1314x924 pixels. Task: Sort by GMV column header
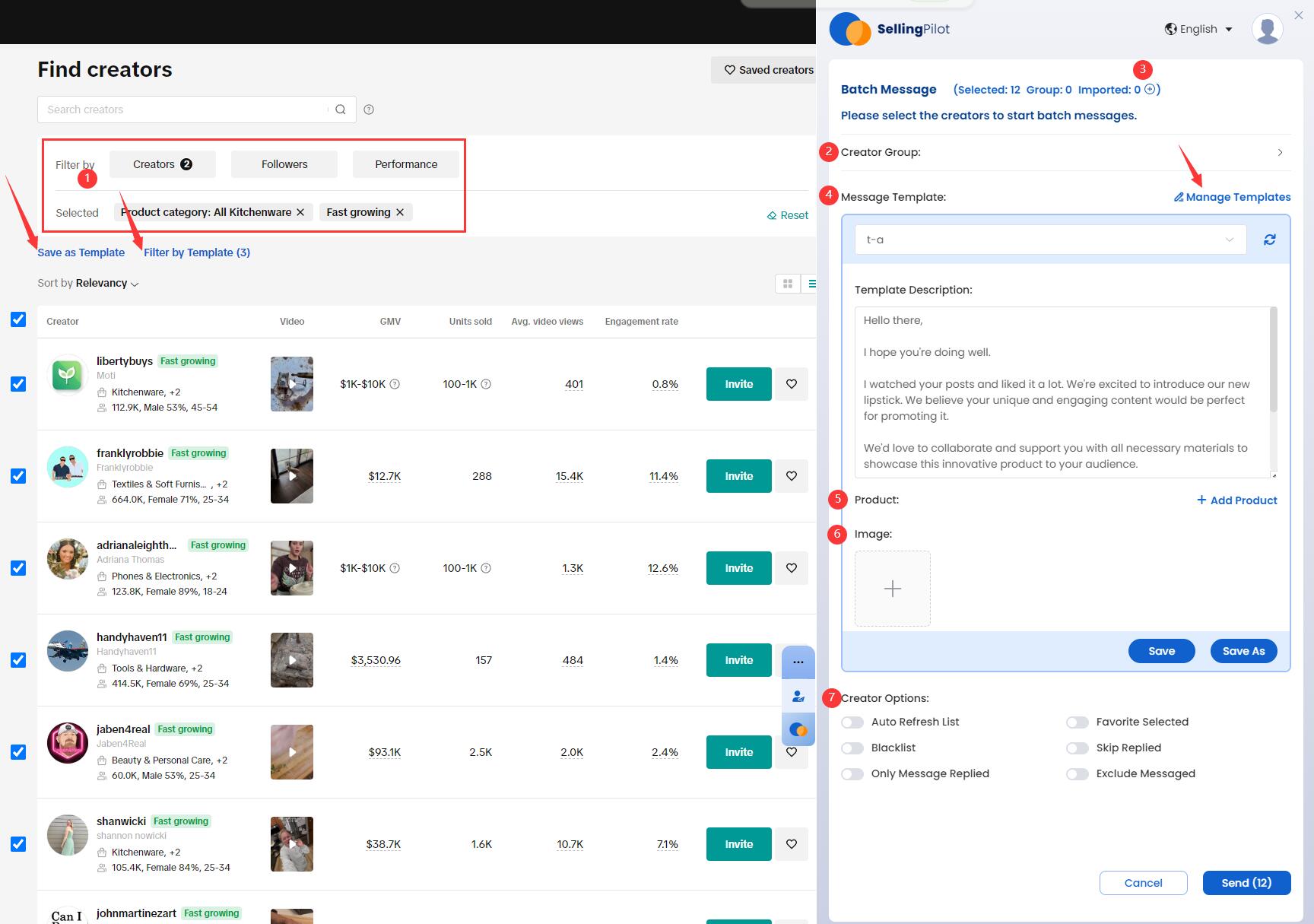tap(390, 322)
